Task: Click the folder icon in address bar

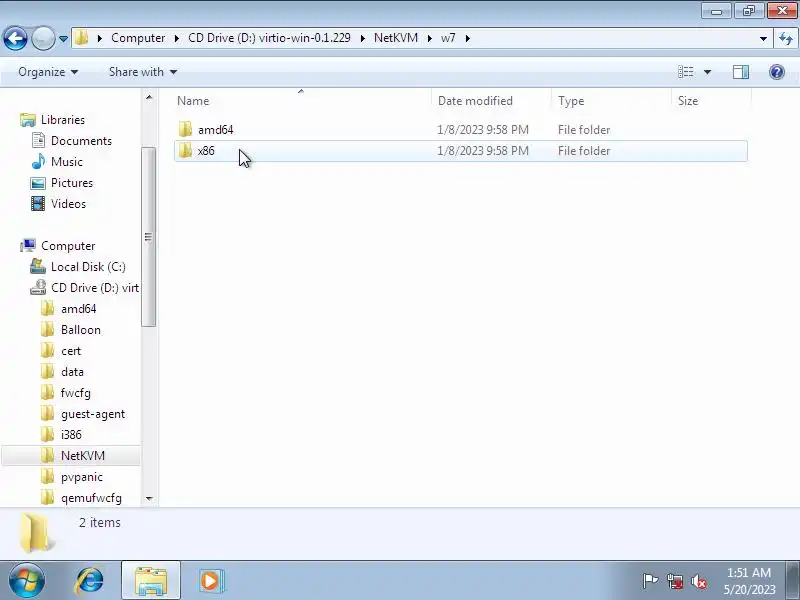Action: click(x=81, y=38)
